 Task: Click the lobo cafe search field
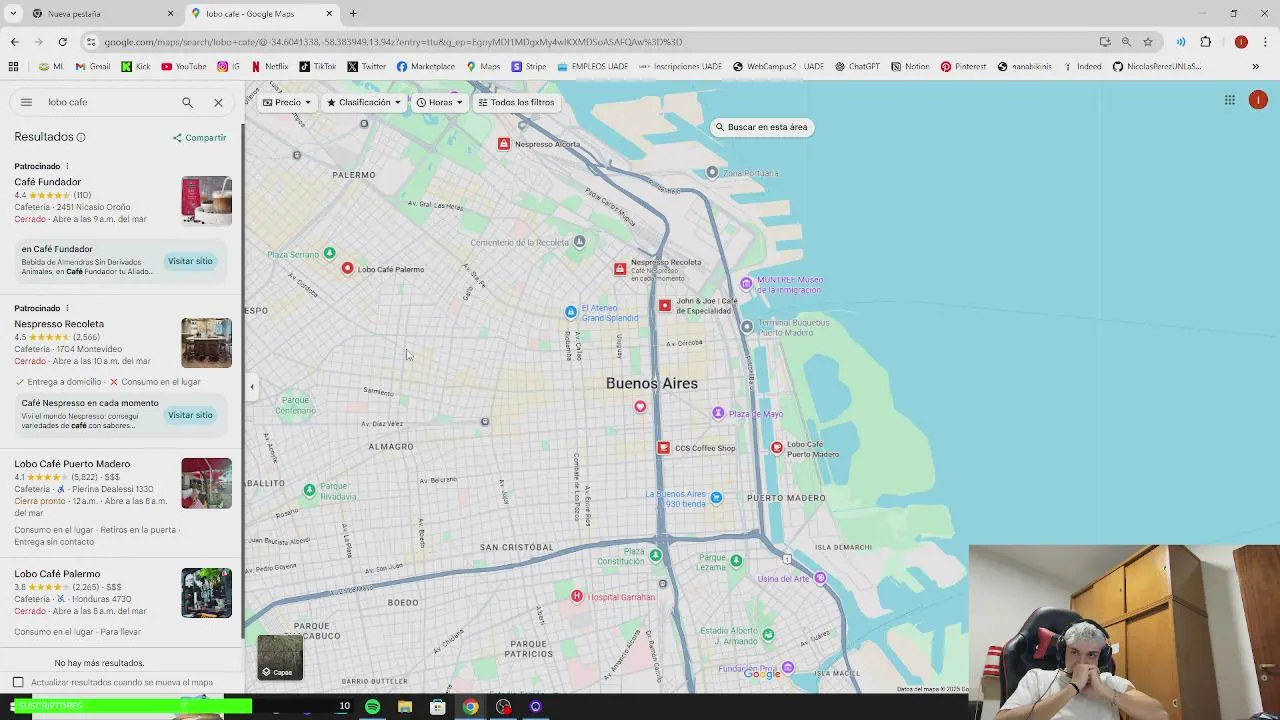pos(108,102)
